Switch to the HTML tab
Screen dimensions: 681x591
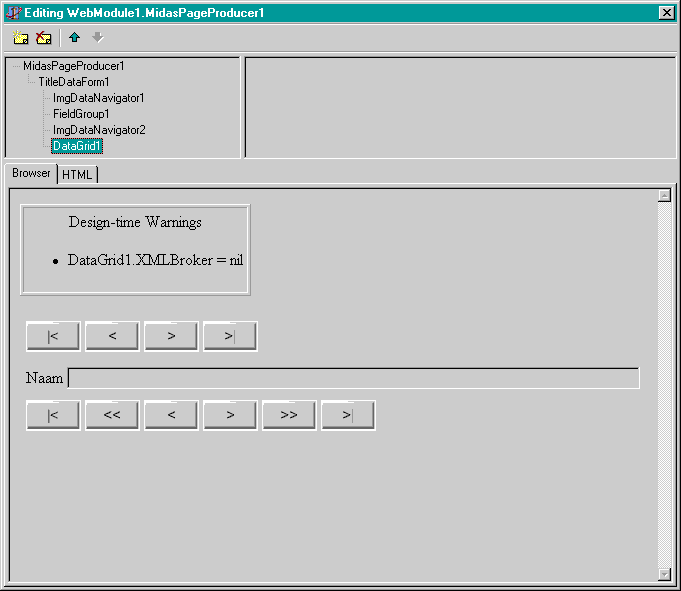pos(77,175)
